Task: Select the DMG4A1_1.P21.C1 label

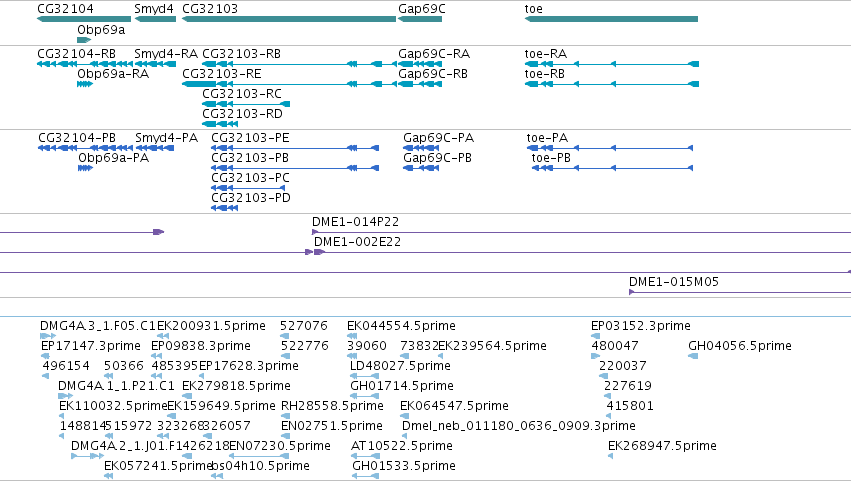Action: click(117, 386)
